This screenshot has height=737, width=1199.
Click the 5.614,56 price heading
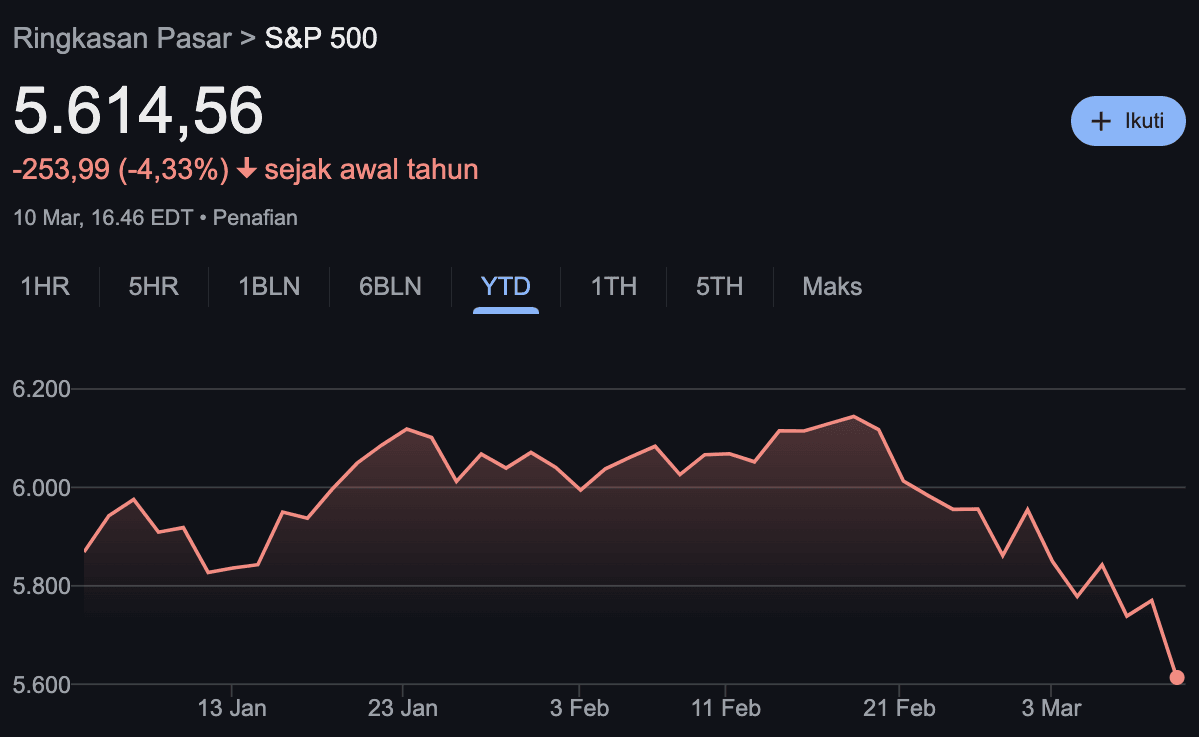(x=137, y=111)
